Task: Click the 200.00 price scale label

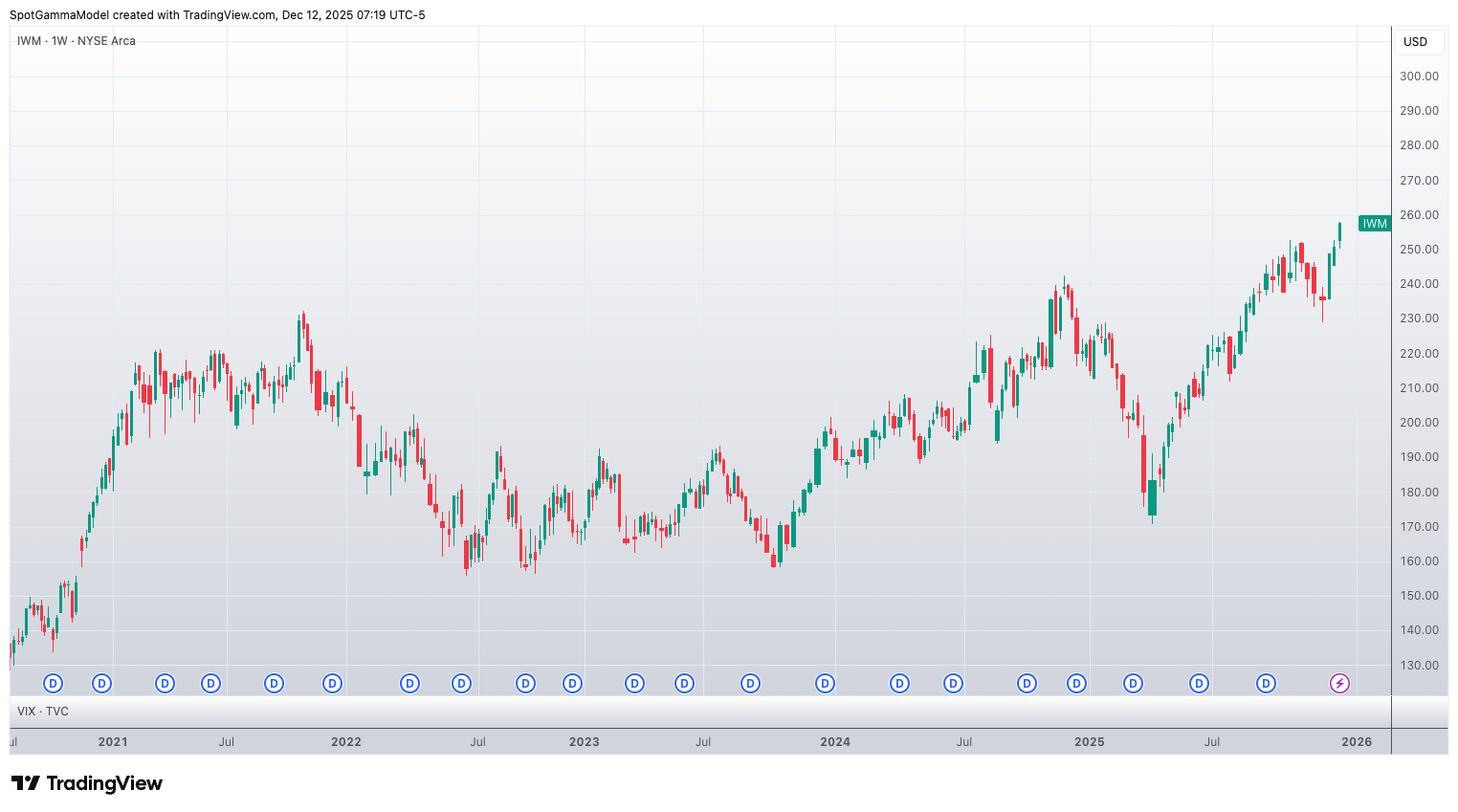Action: [x=1419, y=423]
